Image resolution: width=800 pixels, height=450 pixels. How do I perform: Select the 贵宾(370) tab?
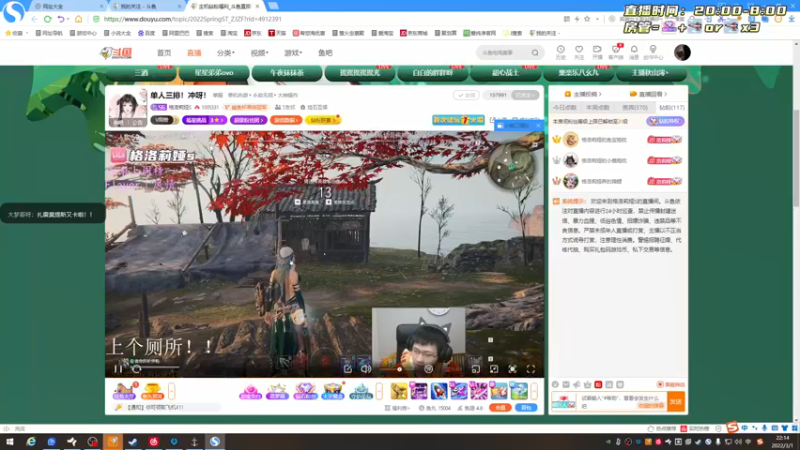pyautogui.click(x=635, y=108)
